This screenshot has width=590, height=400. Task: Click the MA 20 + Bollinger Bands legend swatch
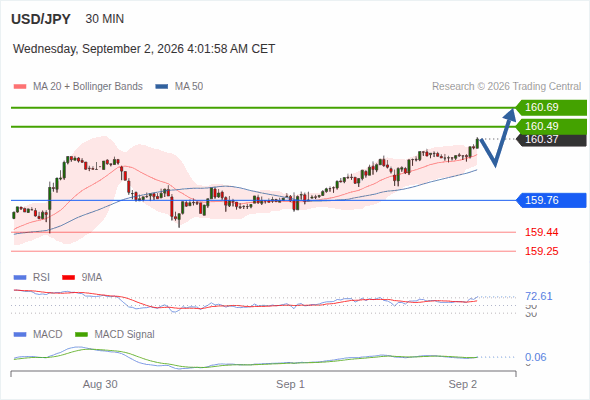(x=20, y=87)
